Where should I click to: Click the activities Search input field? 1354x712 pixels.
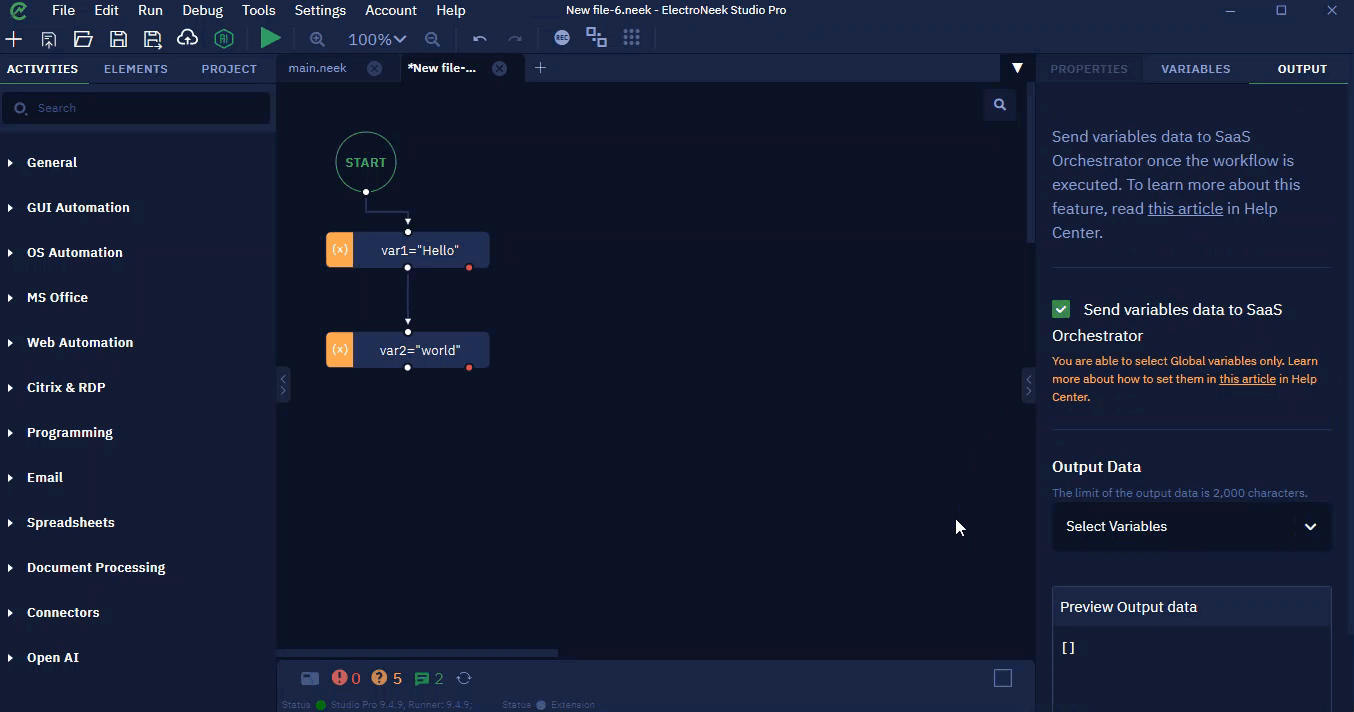(x=136, y=108)
